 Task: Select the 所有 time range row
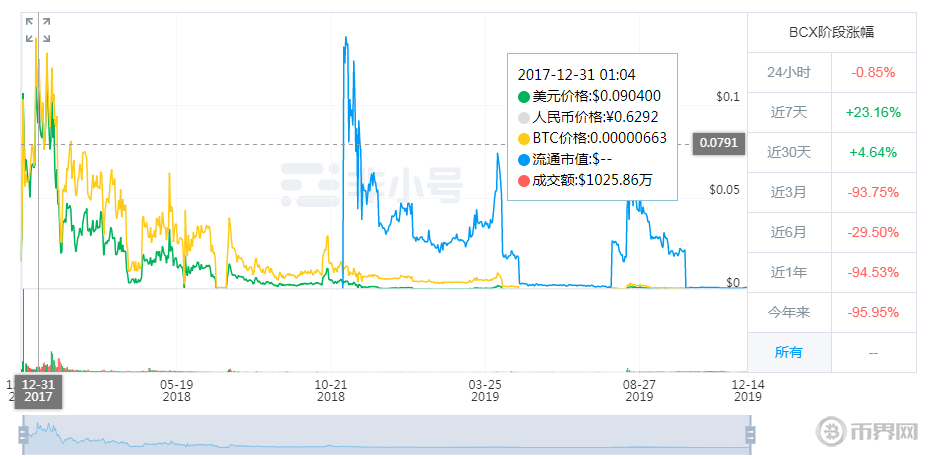click(788, 352)
